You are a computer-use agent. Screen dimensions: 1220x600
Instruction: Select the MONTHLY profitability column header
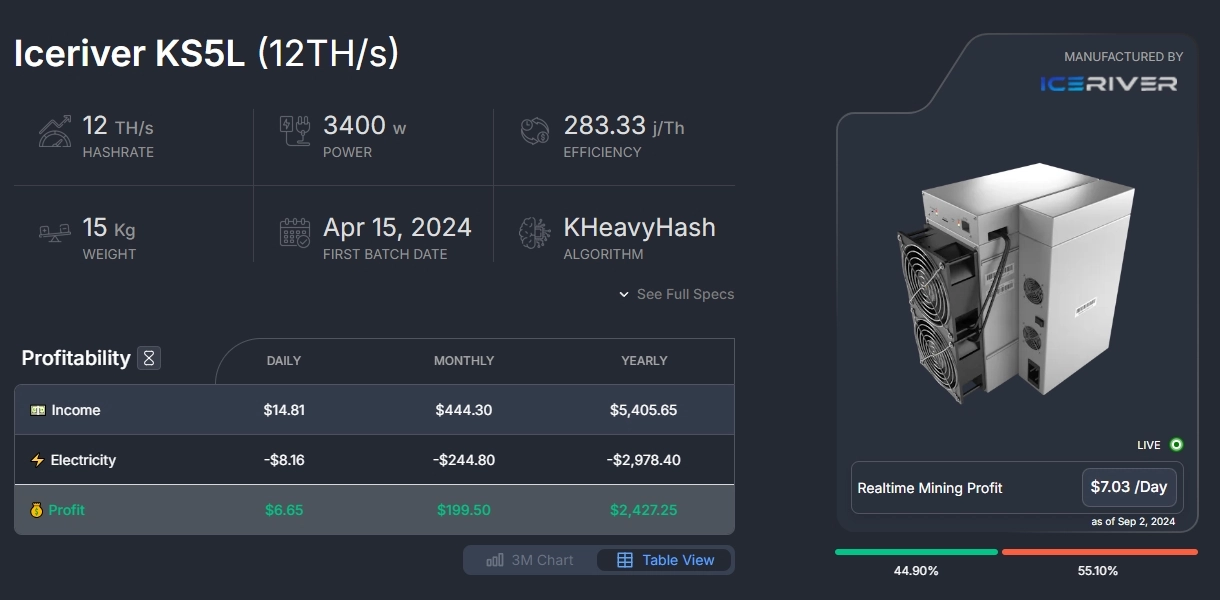(x=464, y=361)
